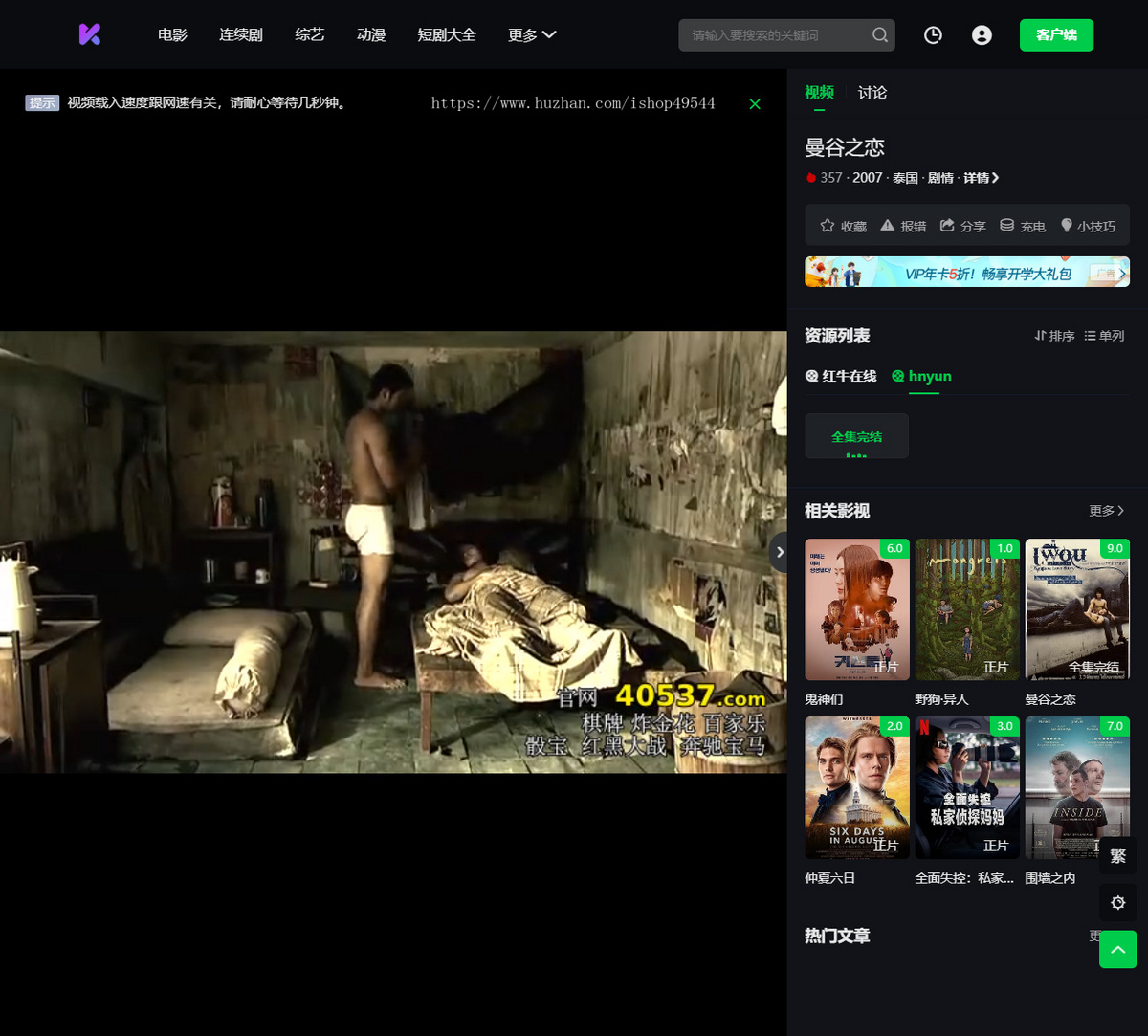
Task: Toggle episode sort order 排序
Action: click(x=1054, y=336)
